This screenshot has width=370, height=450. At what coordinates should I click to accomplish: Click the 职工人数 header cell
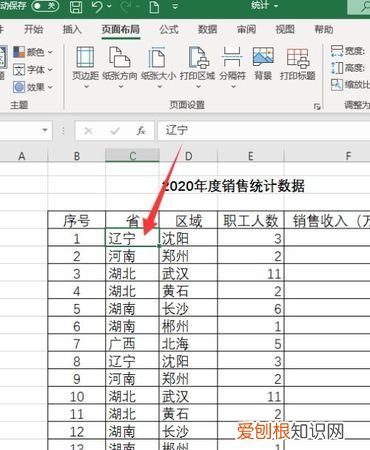(251, 220)
